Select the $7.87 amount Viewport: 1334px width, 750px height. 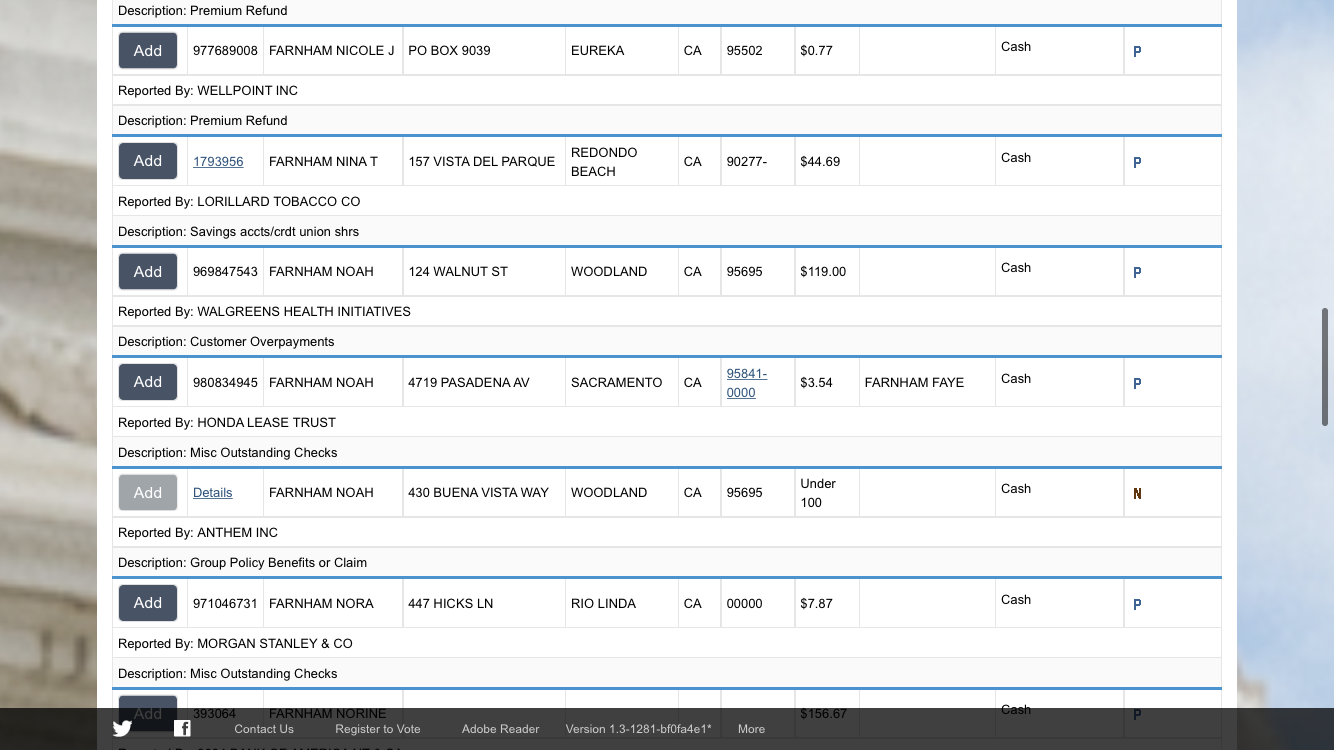pos(816,603)
